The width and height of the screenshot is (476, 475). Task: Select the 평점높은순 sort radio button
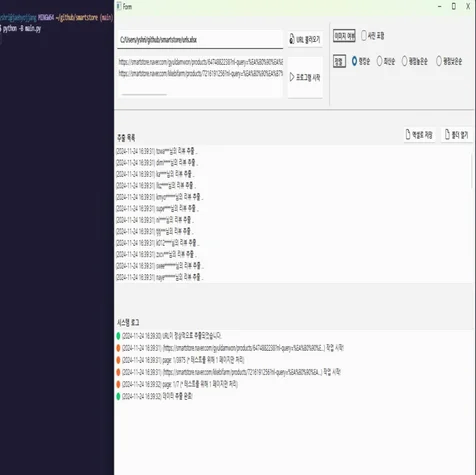tap(404, 61)
